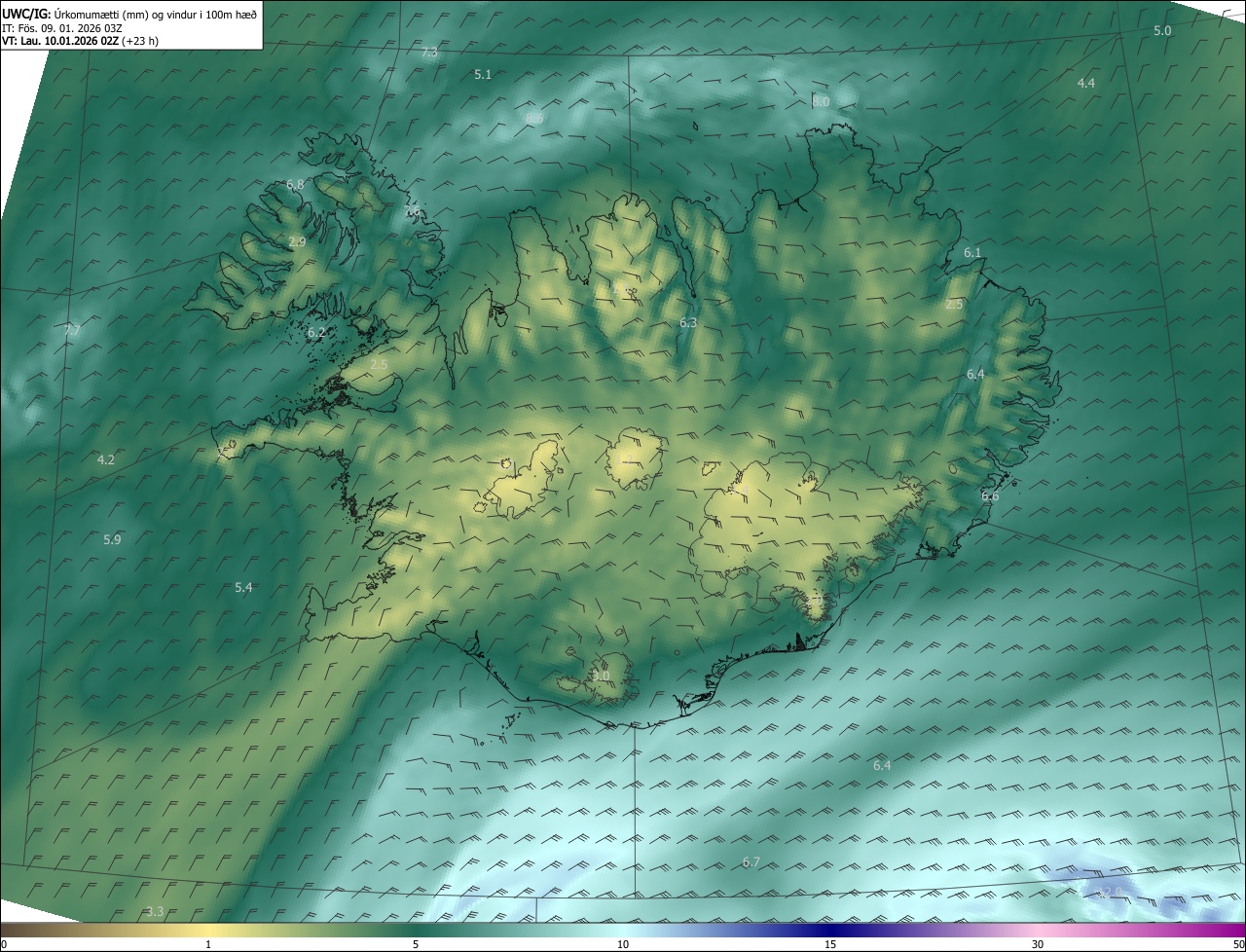
Task: Click the map value label '5.9'
Action: point(112,539)
